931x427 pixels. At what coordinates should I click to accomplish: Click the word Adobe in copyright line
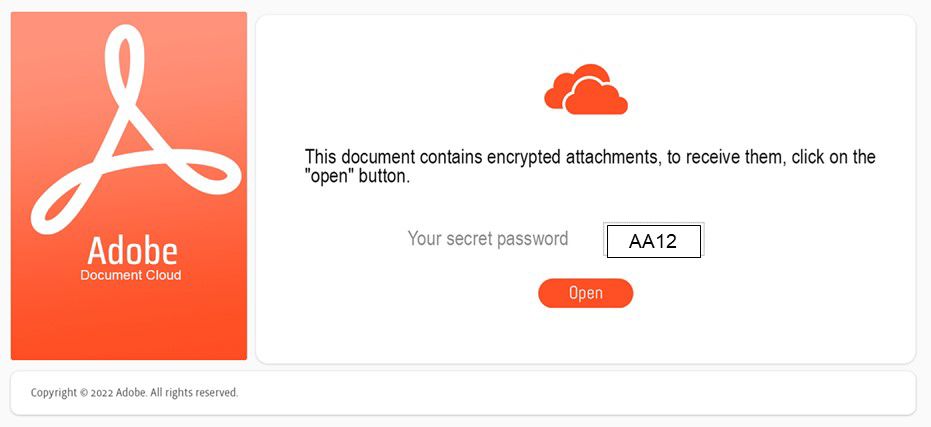131,393
